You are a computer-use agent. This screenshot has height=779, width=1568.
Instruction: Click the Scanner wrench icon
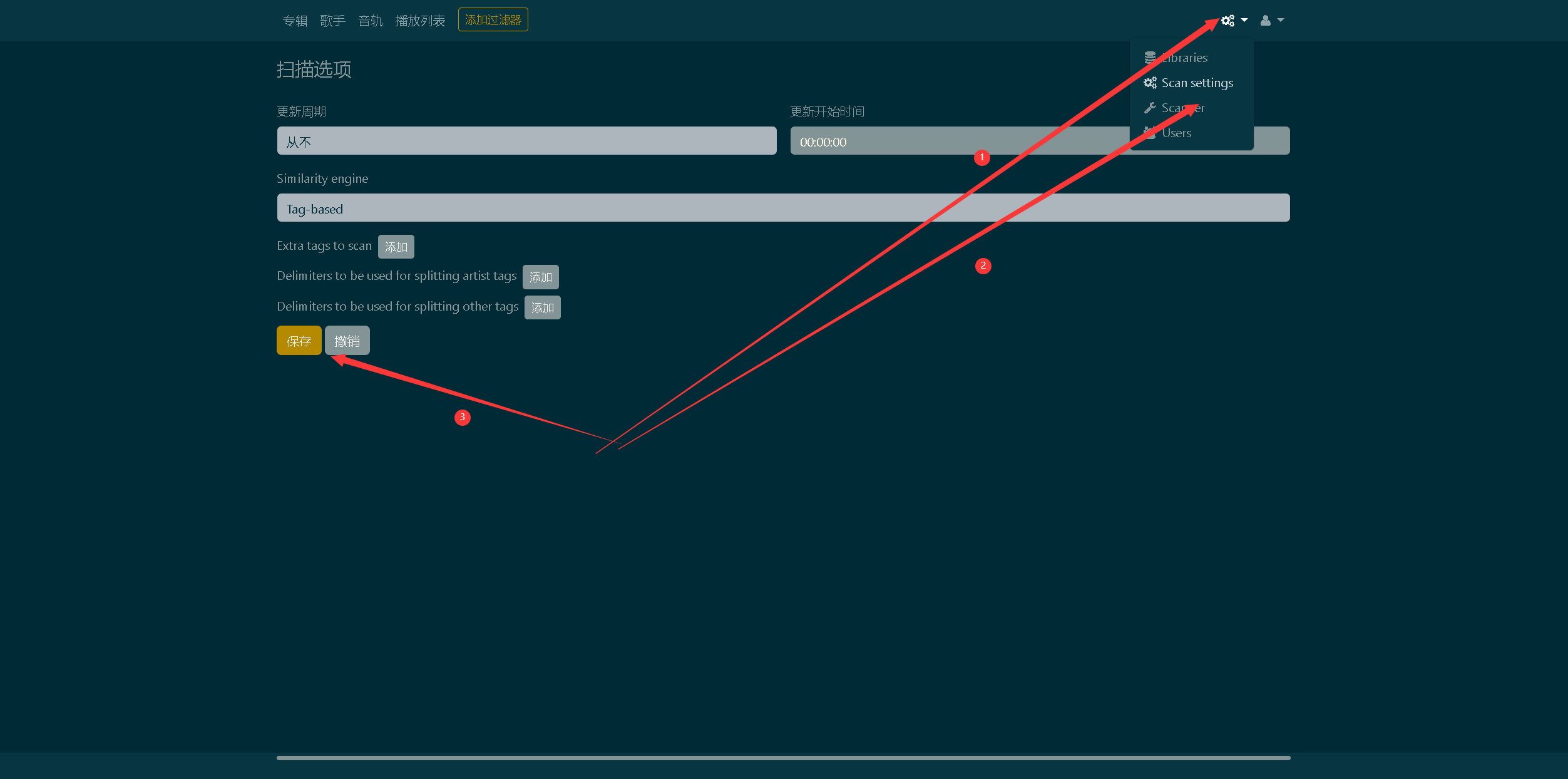click(x=1150, y=108)
